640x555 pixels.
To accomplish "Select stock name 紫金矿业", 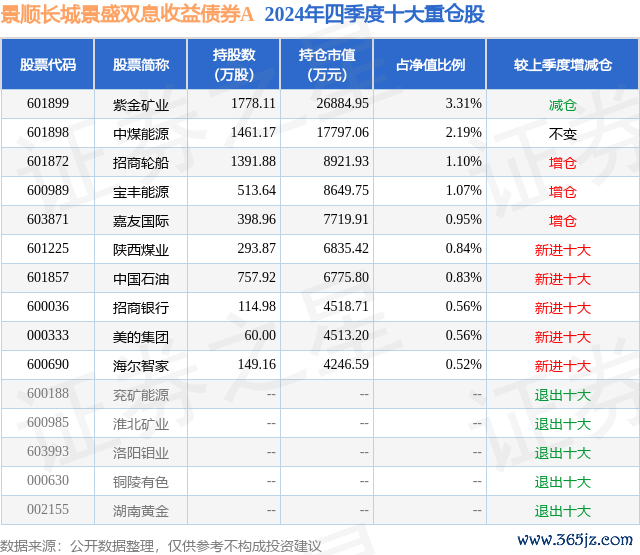I will pyautogui.click(x=141, y=105).
